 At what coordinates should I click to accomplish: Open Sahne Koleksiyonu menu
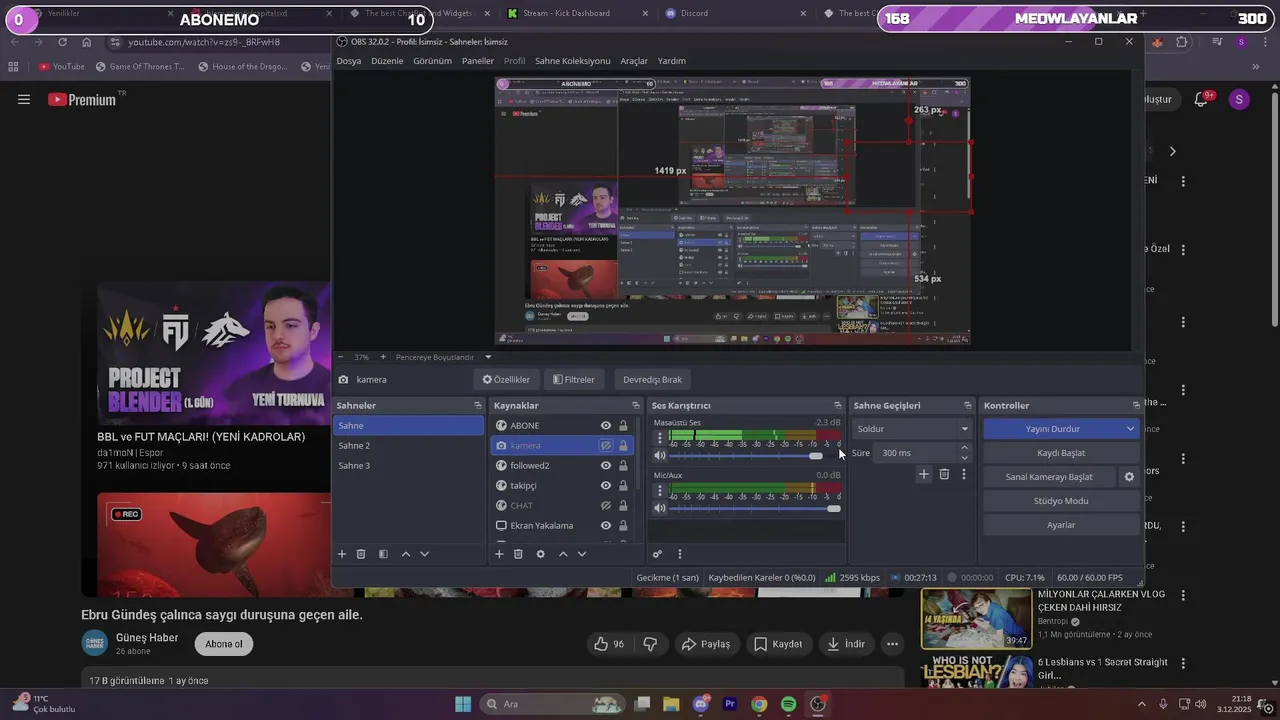tap(572, 61)
